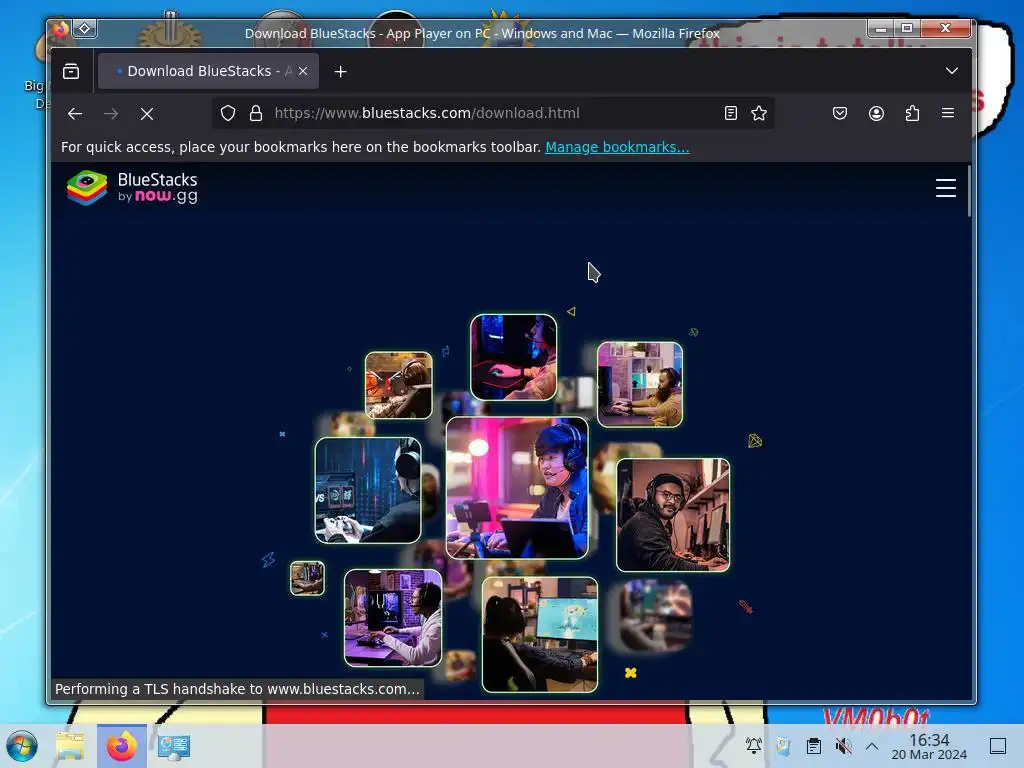Click the BlueStacks by now.gg logo
Image resolution: width=1024 pixels, height=768 pixels.
[132, 187]
